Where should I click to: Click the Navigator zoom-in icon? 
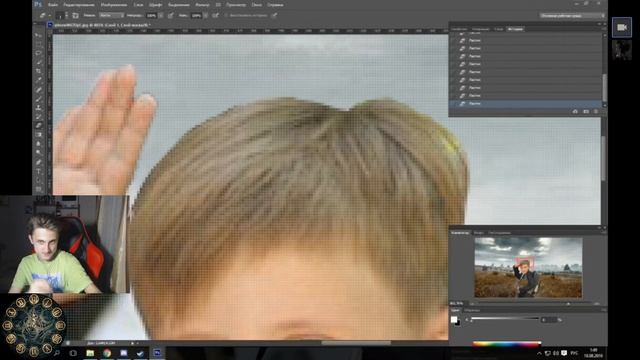pyautogui.click(x=597, y=304)
